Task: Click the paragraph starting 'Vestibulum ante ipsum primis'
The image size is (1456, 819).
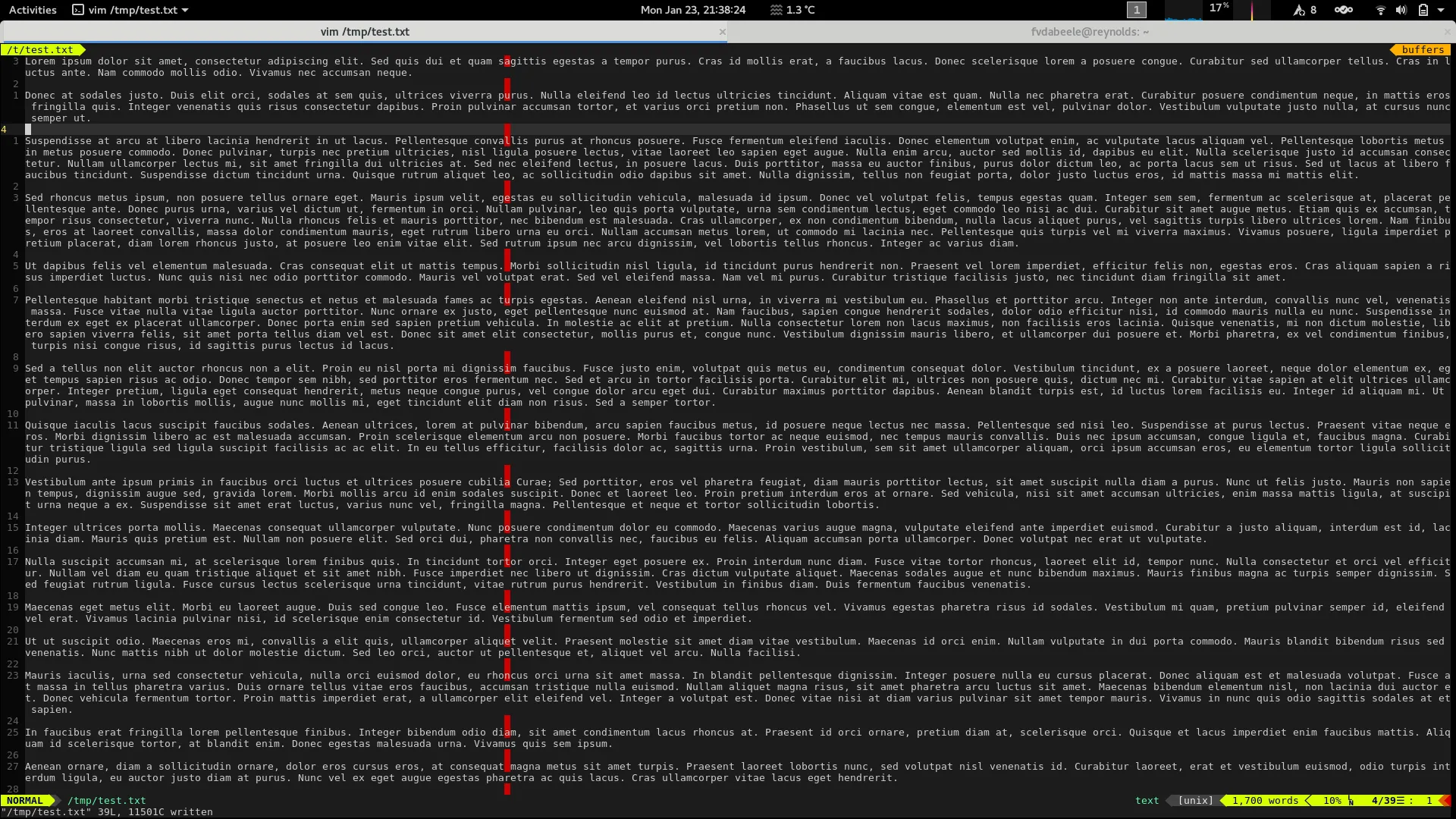Action: coord(737,493)
